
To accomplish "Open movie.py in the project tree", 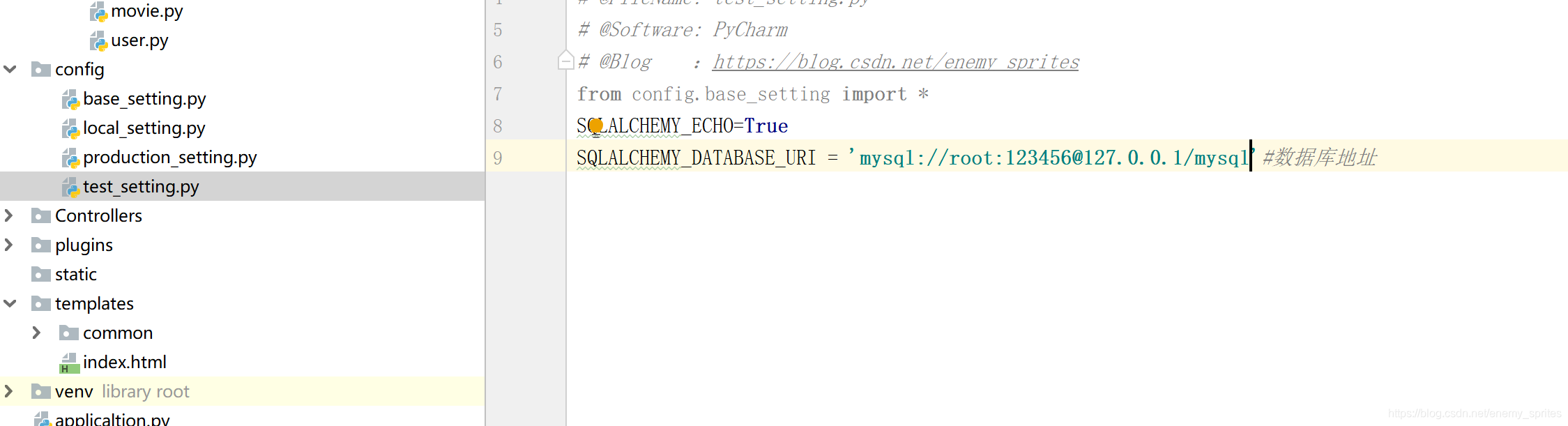I will tap(146, 11).
